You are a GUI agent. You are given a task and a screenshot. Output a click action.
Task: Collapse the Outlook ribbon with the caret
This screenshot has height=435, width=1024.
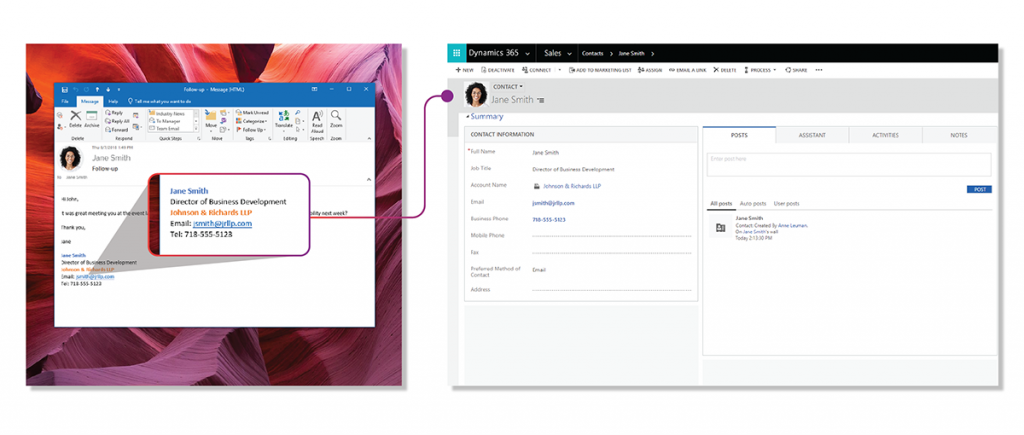369,138
